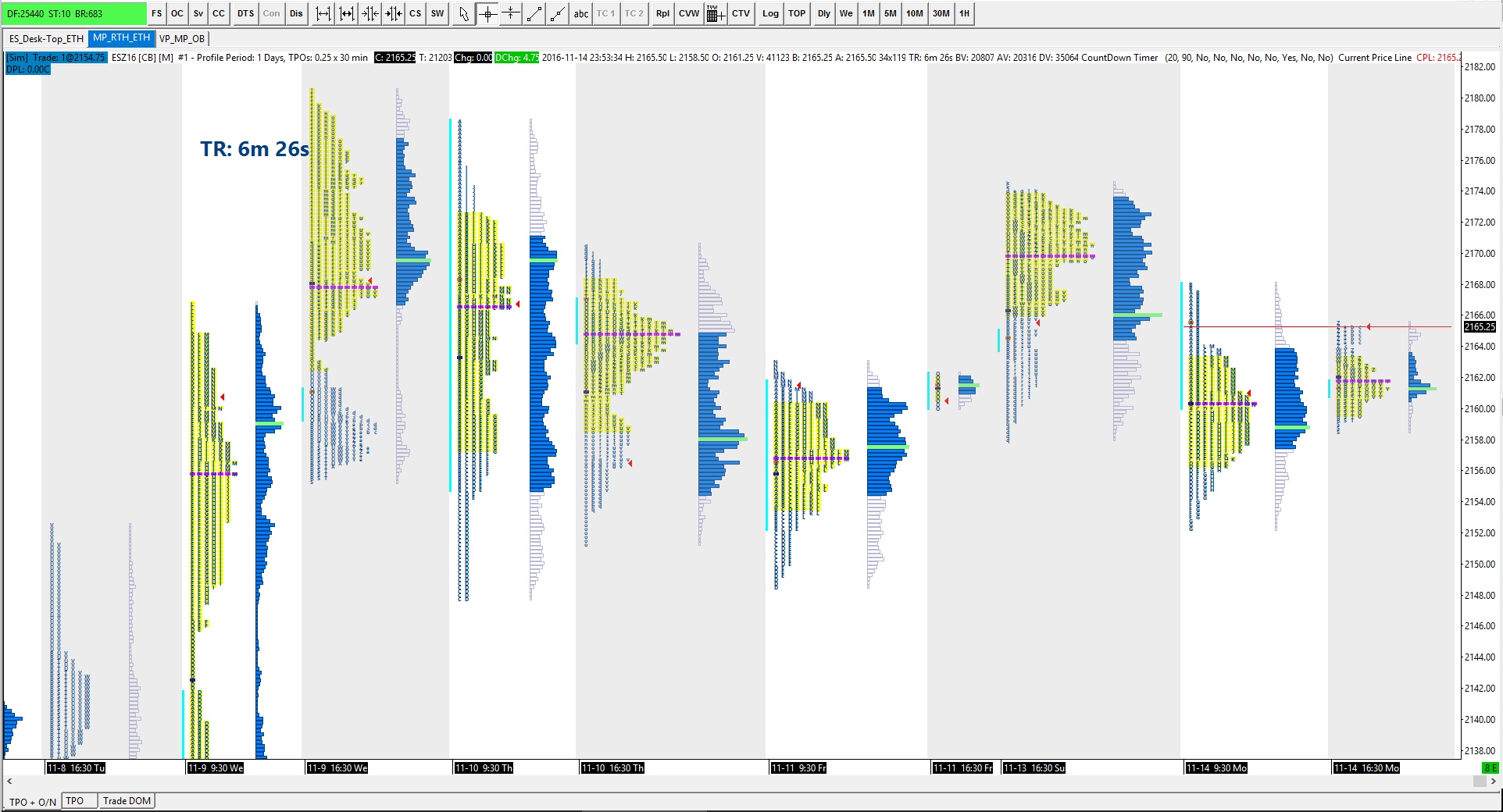1503x812 pixels.
Task: Click the left arrow of horizontal scrollbar
Action: tap(9, 782)
